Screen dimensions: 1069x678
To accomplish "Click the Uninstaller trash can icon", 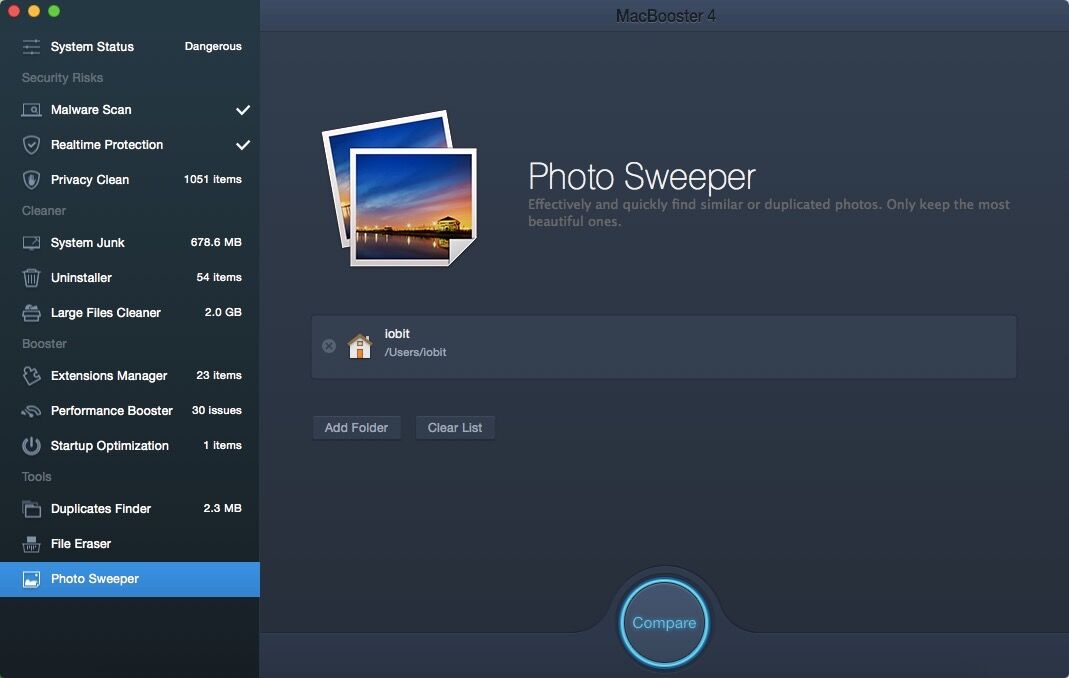I will [31, 278].
